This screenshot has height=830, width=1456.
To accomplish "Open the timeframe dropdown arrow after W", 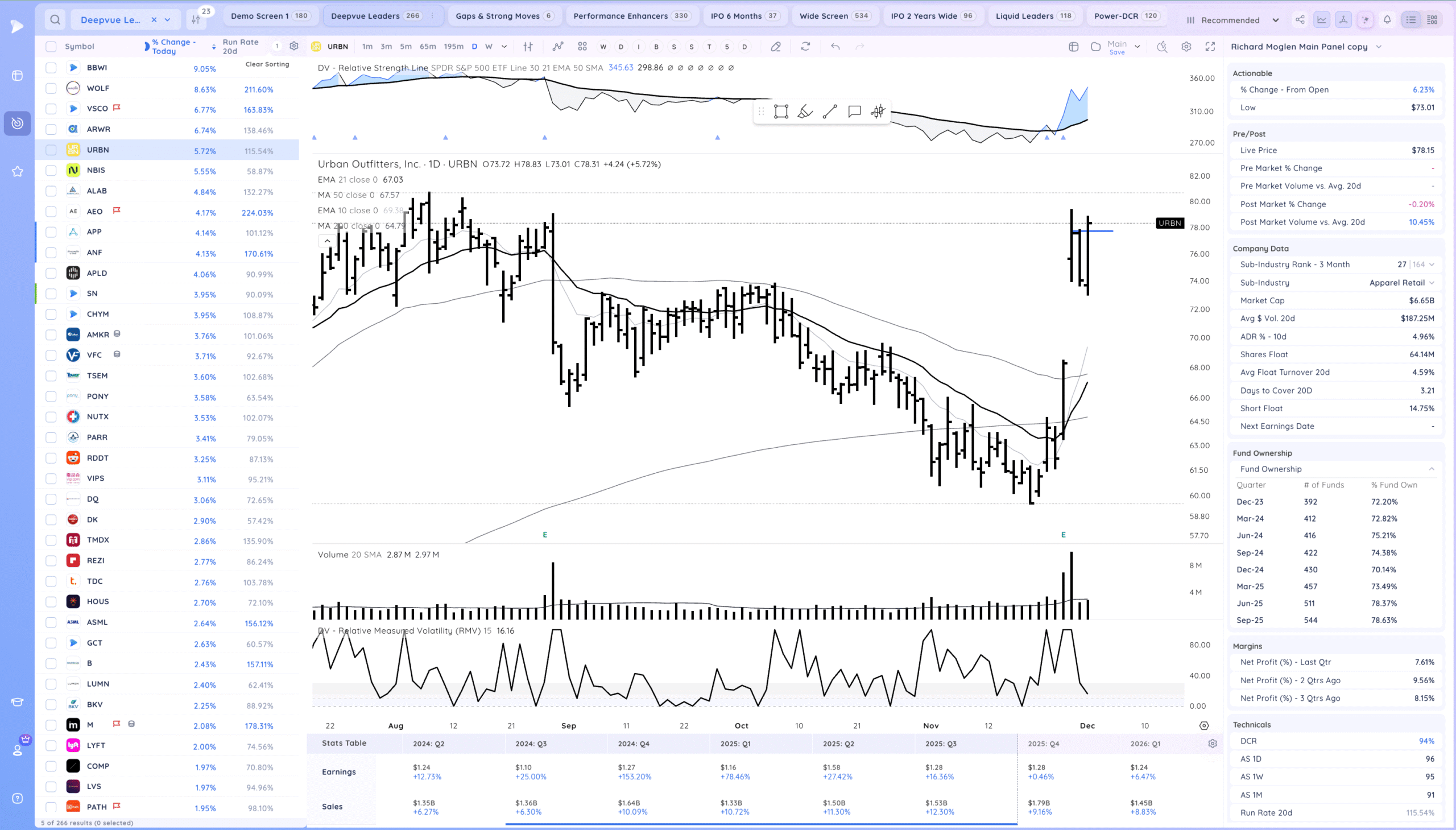I will pyautogui.click(x=504, y=47).
